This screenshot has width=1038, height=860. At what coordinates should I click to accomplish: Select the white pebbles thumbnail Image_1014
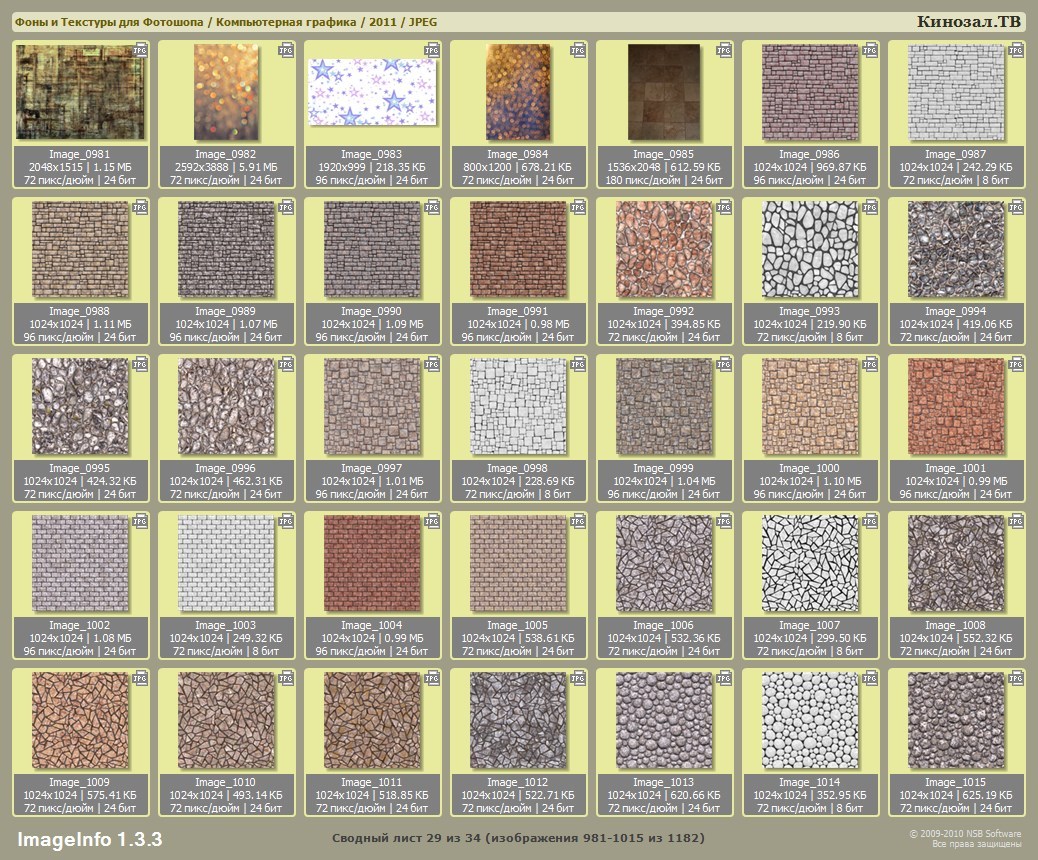810,720
